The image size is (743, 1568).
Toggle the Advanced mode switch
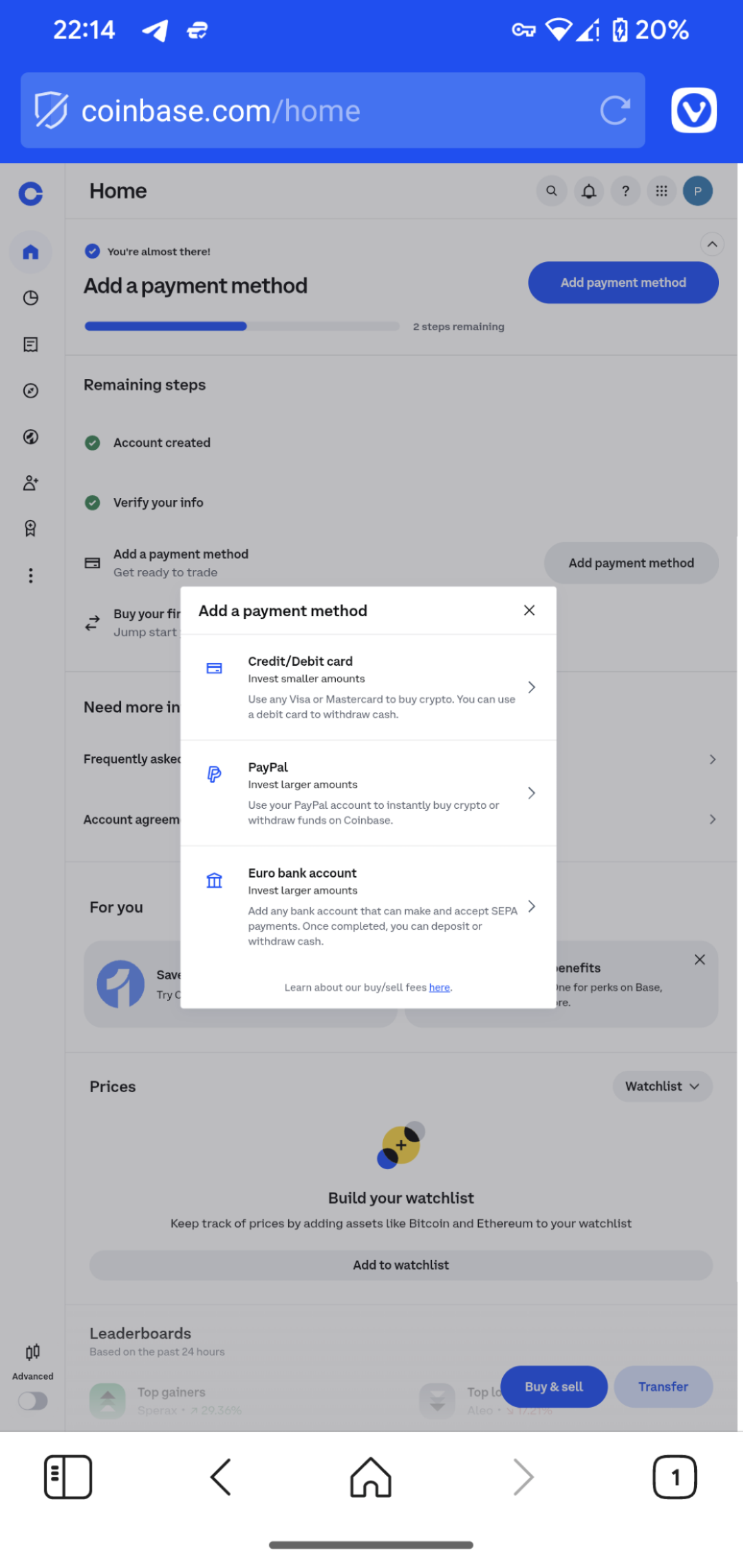32,1401
